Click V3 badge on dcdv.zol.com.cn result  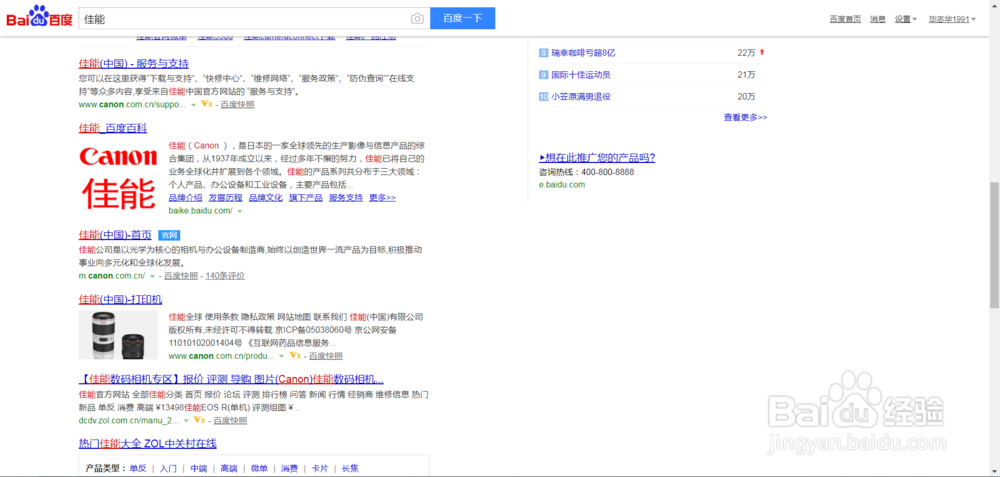199,420
